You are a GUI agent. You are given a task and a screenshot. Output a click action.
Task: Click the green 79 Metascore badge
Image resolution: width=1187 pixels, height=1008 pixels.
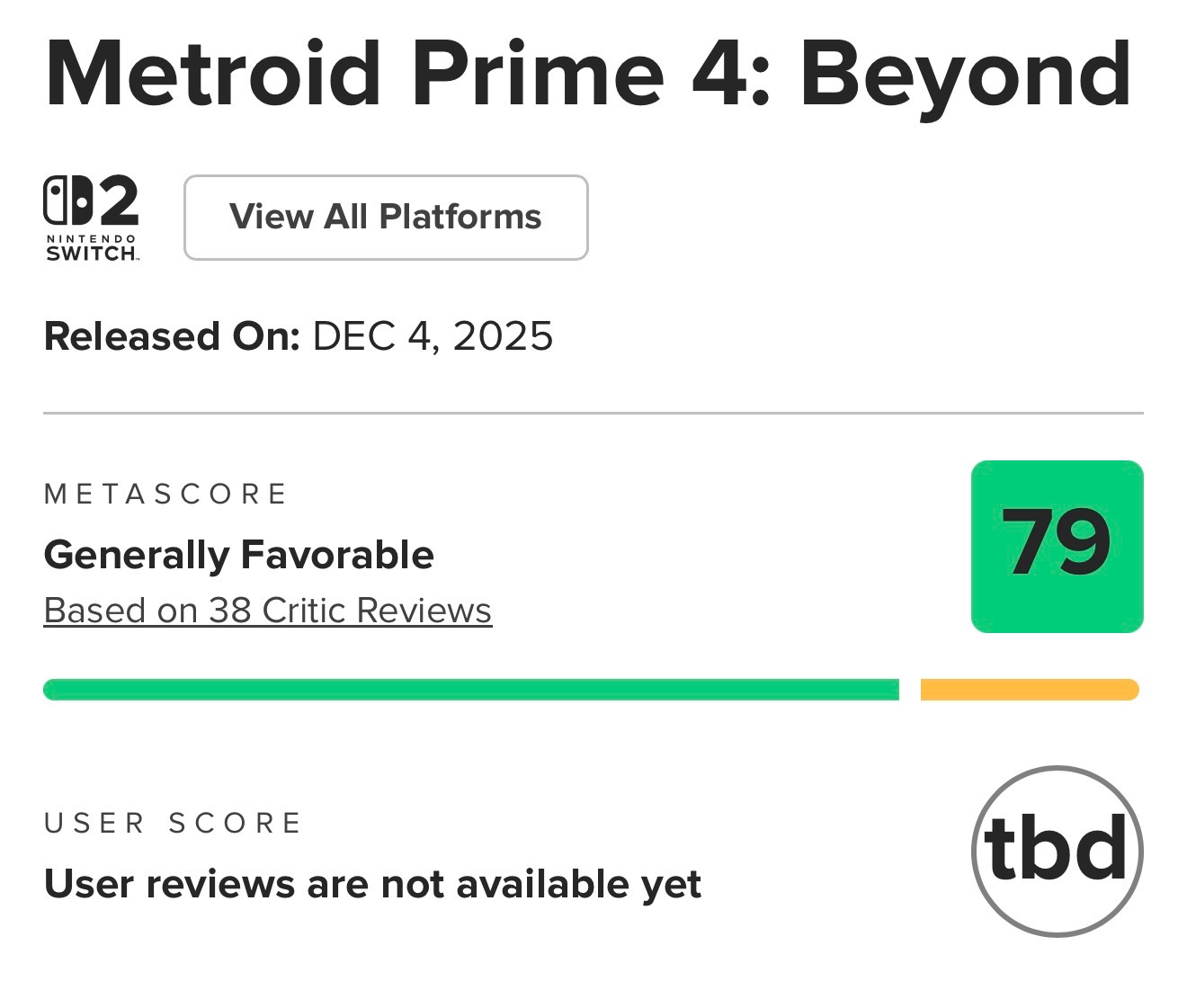1057,546
